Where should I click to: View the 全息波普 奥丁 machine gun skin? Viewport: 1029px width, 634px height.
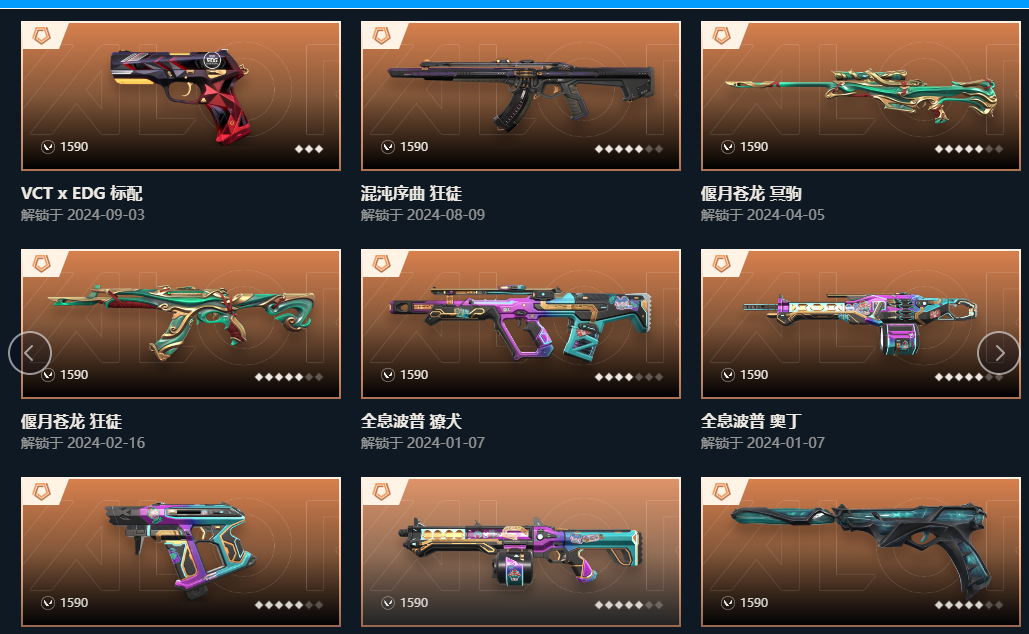(860, 324)
